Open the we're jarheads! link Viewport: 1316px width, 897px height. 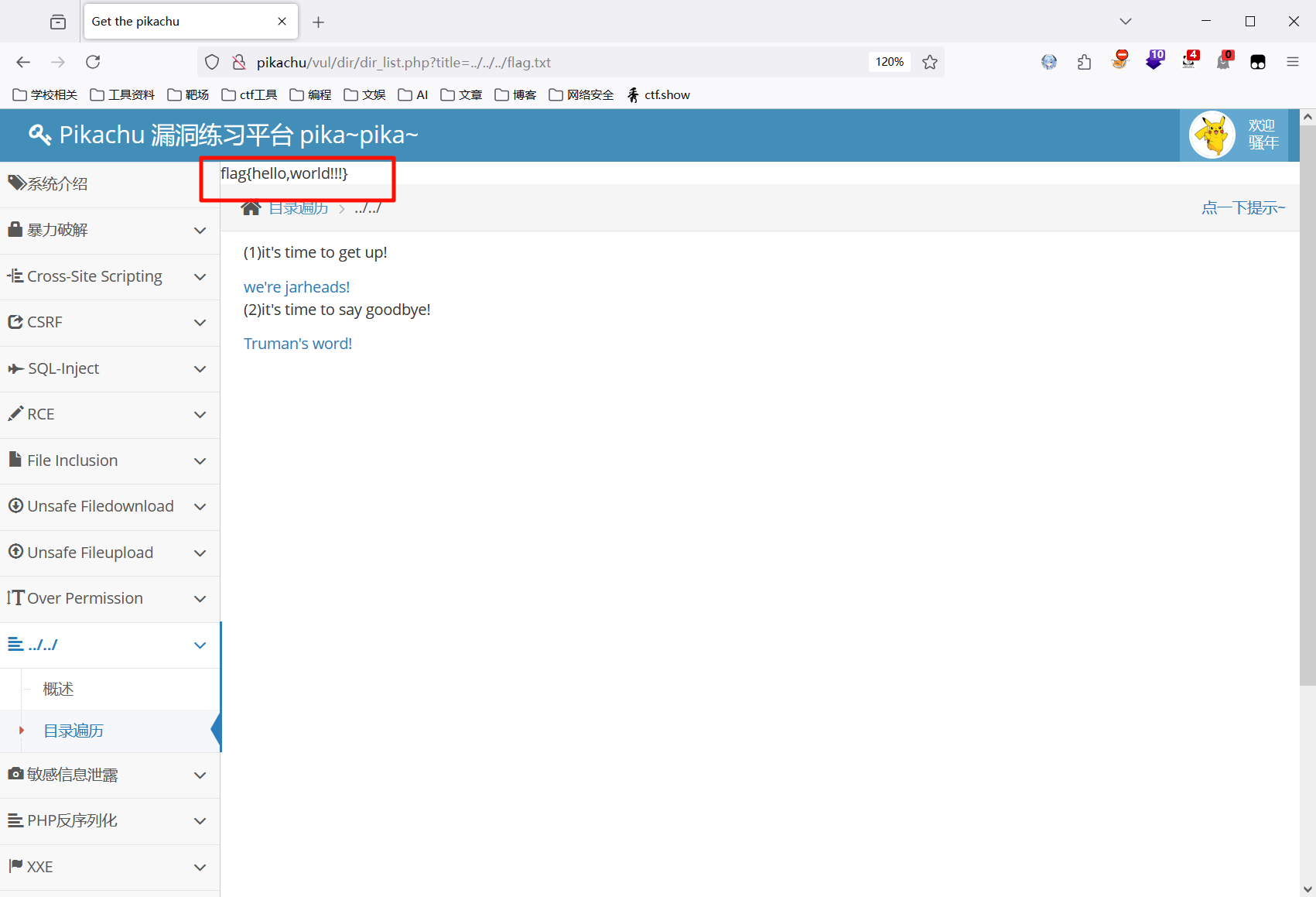coord(297,287)
